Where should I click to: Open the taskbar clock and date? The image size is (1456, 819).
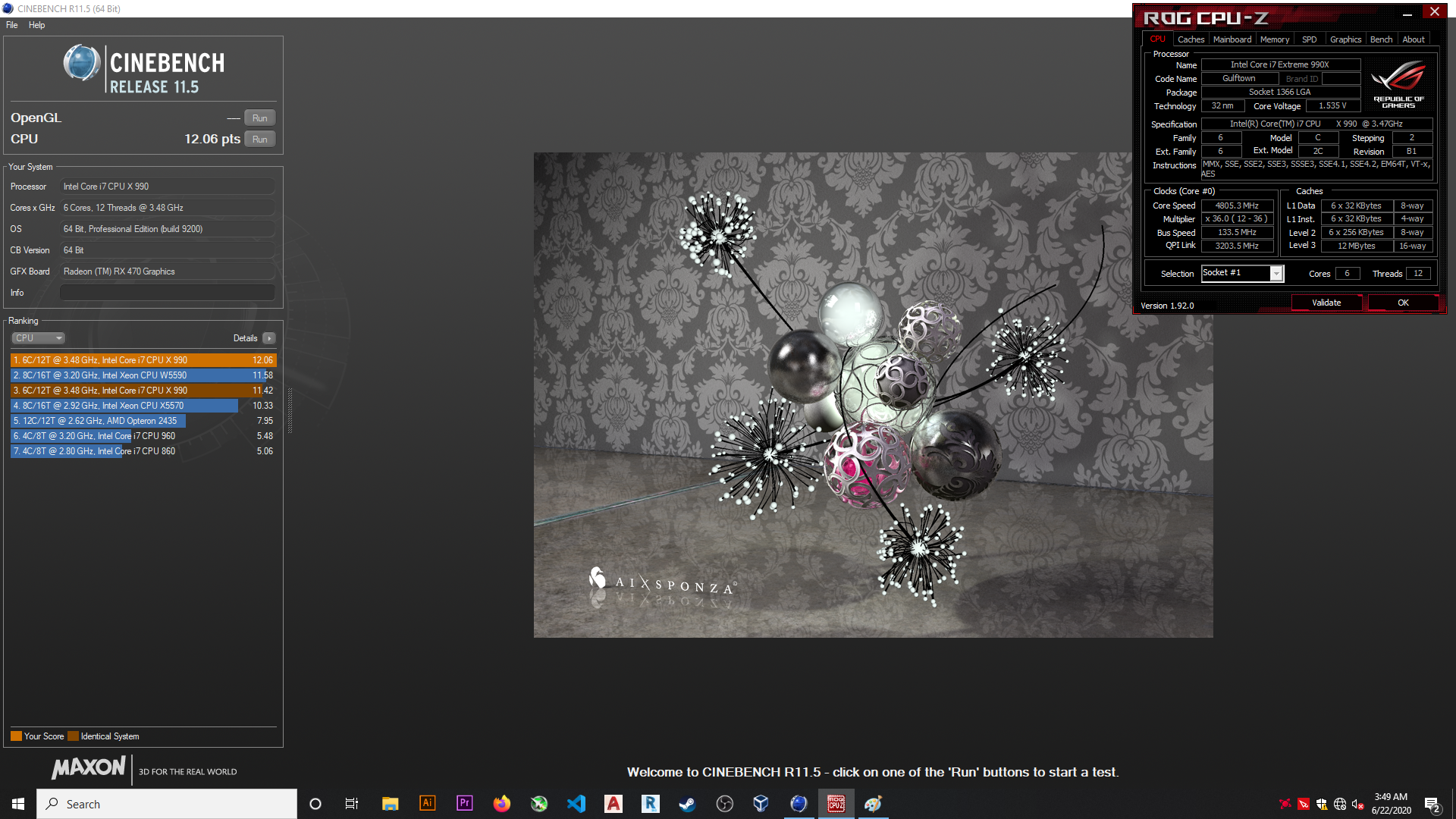pyautogui.click(x=1391, y=804)
